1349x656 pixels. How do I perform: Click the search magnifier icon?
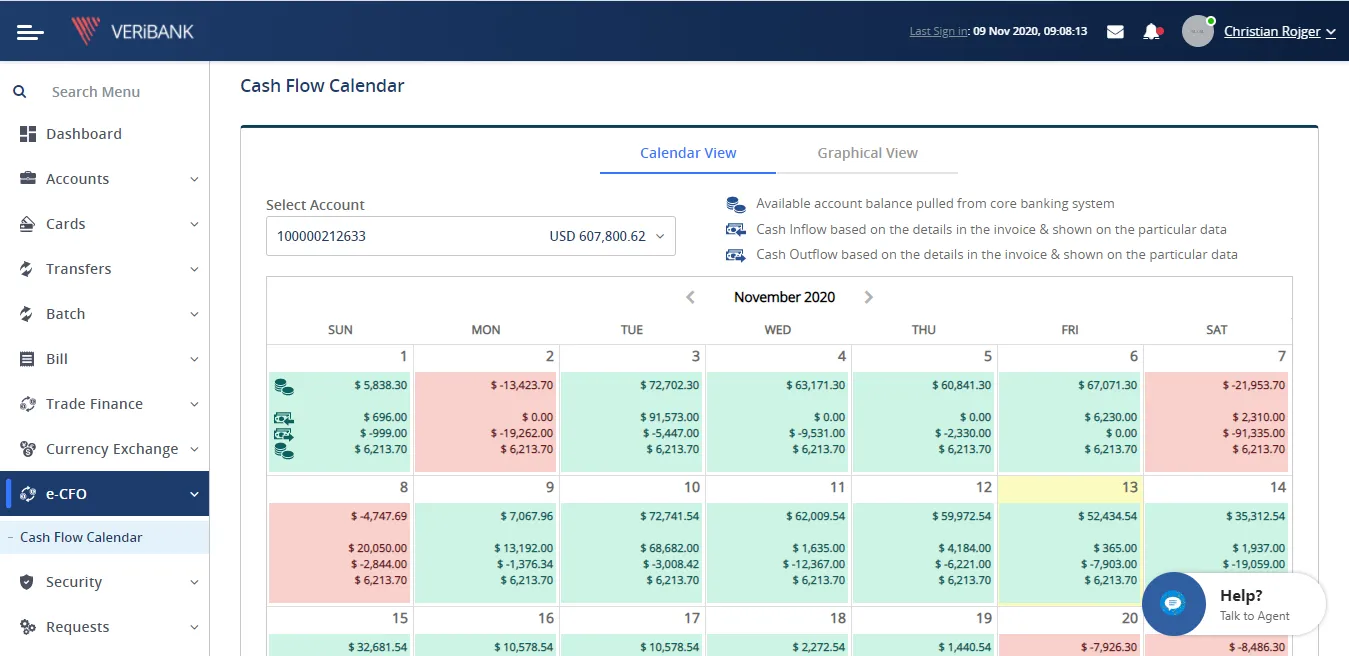[19, 92]
